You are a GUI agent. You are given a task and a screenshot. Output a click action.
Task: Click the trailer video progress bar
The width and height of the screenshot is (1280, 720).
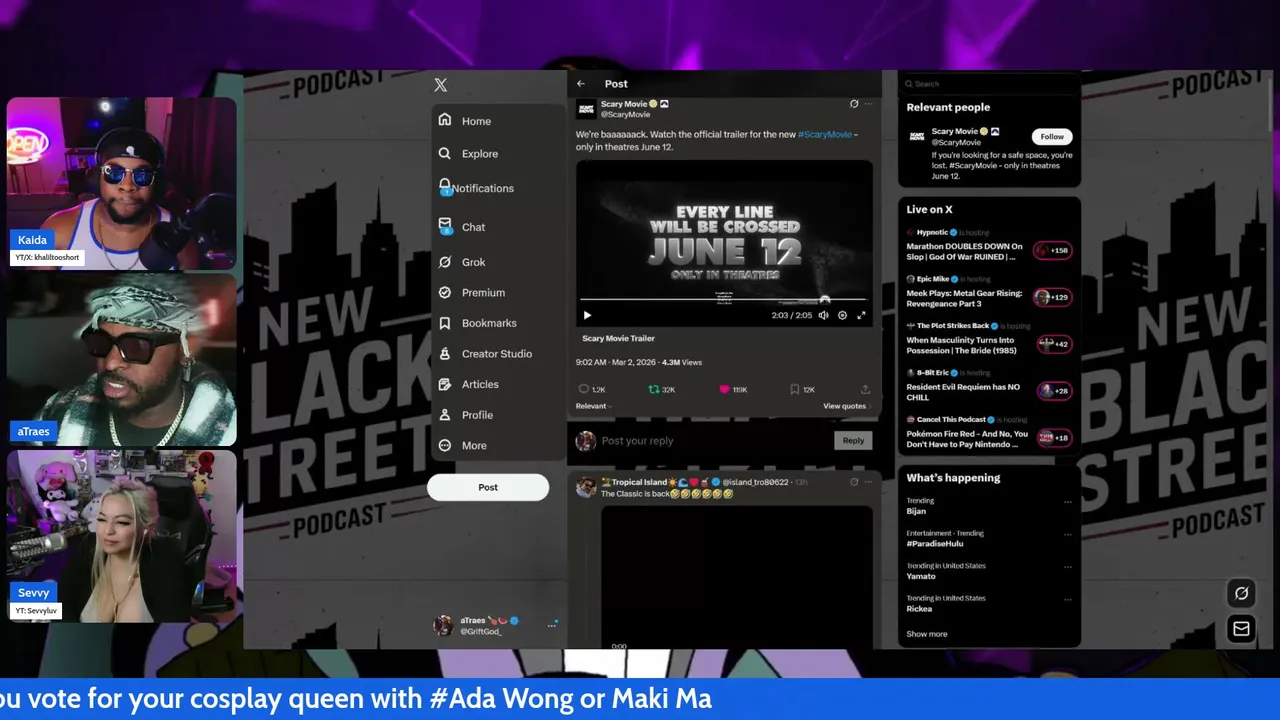point(723,300)
